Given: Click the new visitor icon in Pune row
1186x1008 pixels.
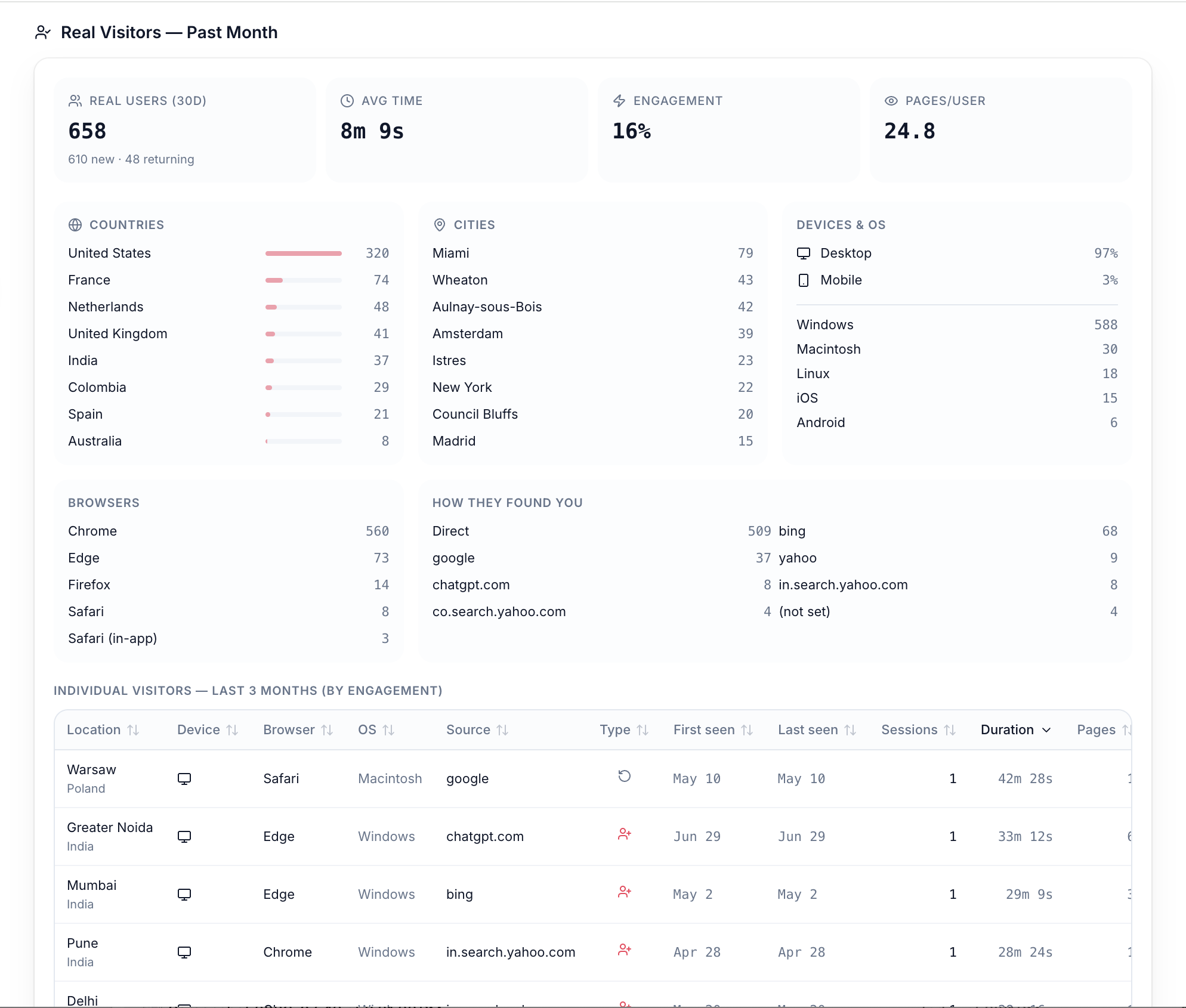Looking at the screenshot, I should (x=624, y=950).
